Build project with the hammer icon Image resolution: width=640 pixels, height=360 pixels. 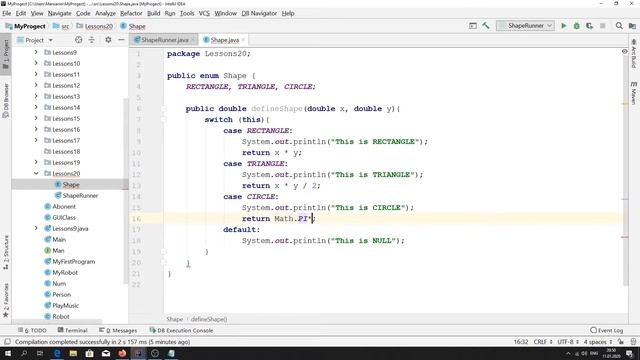pyautogui.click(x=486, y=26)
